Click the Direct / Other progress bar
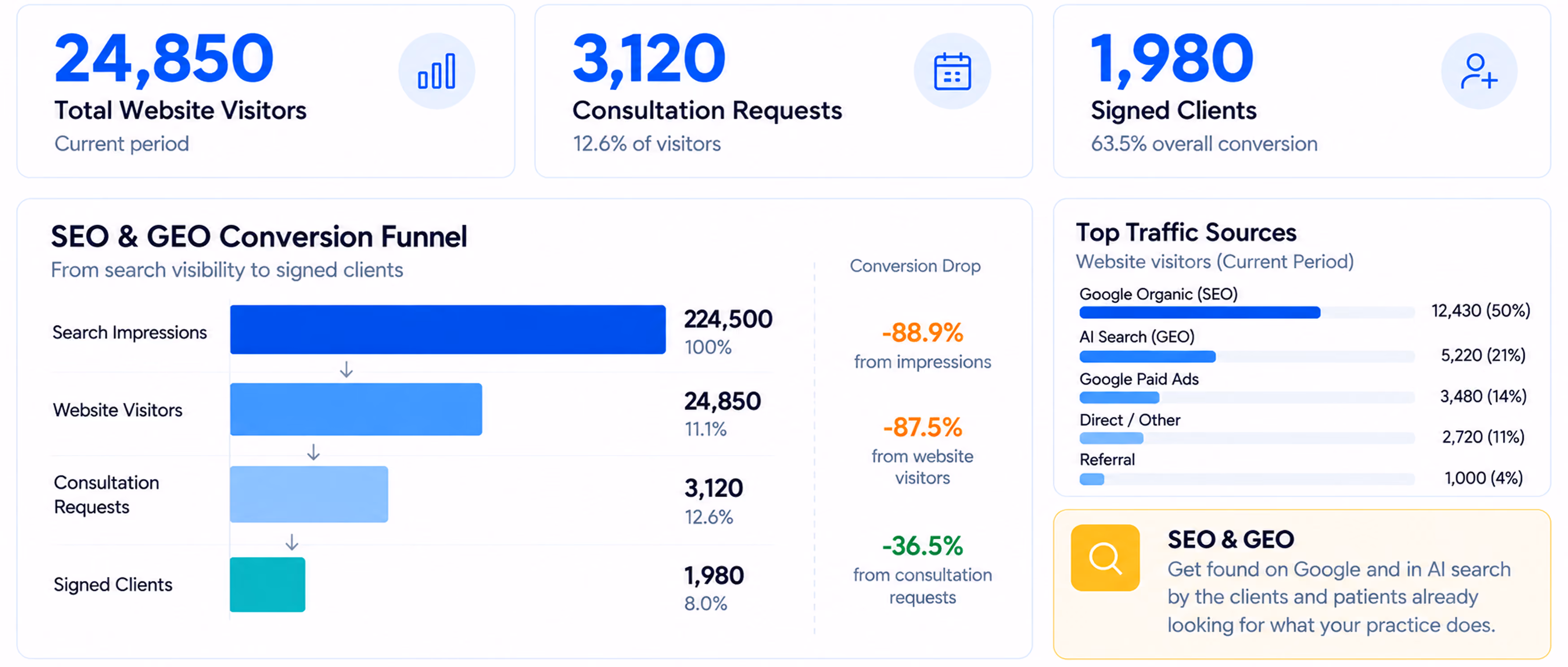The width and height of the screenshot is (1568, 667). point(1246,437)
